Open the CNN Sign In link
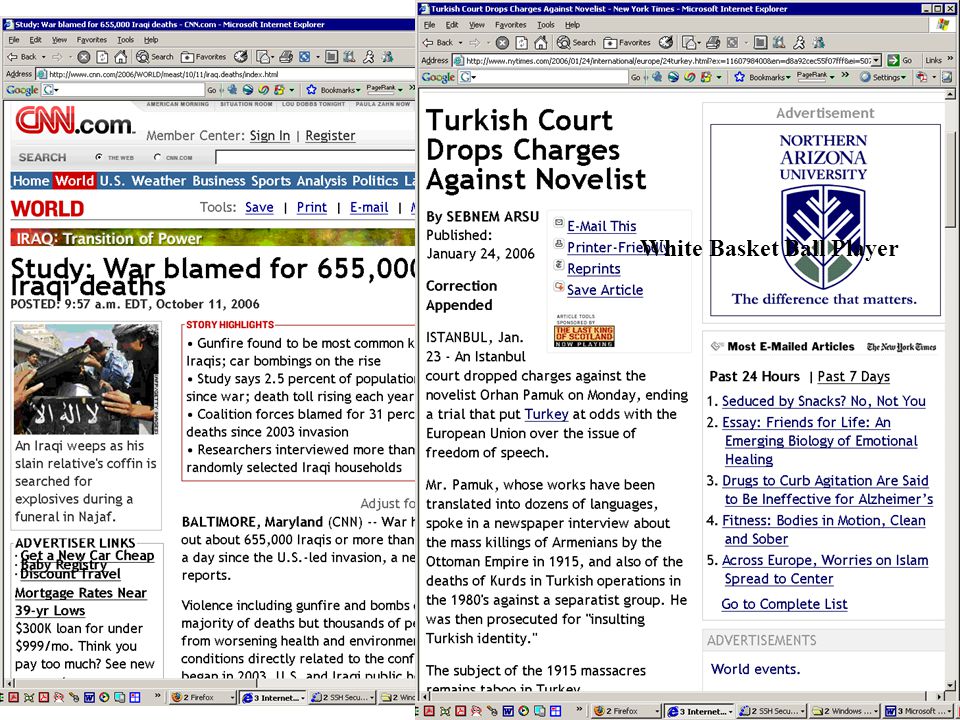Screen dimensions: 960x720 [x=269, y=136]
